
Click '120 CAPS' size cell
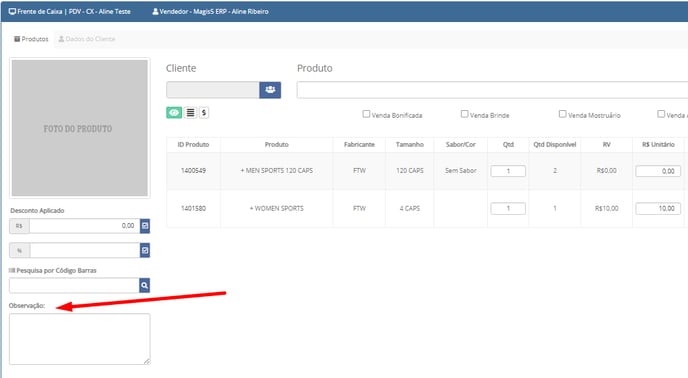coord(410,170)
